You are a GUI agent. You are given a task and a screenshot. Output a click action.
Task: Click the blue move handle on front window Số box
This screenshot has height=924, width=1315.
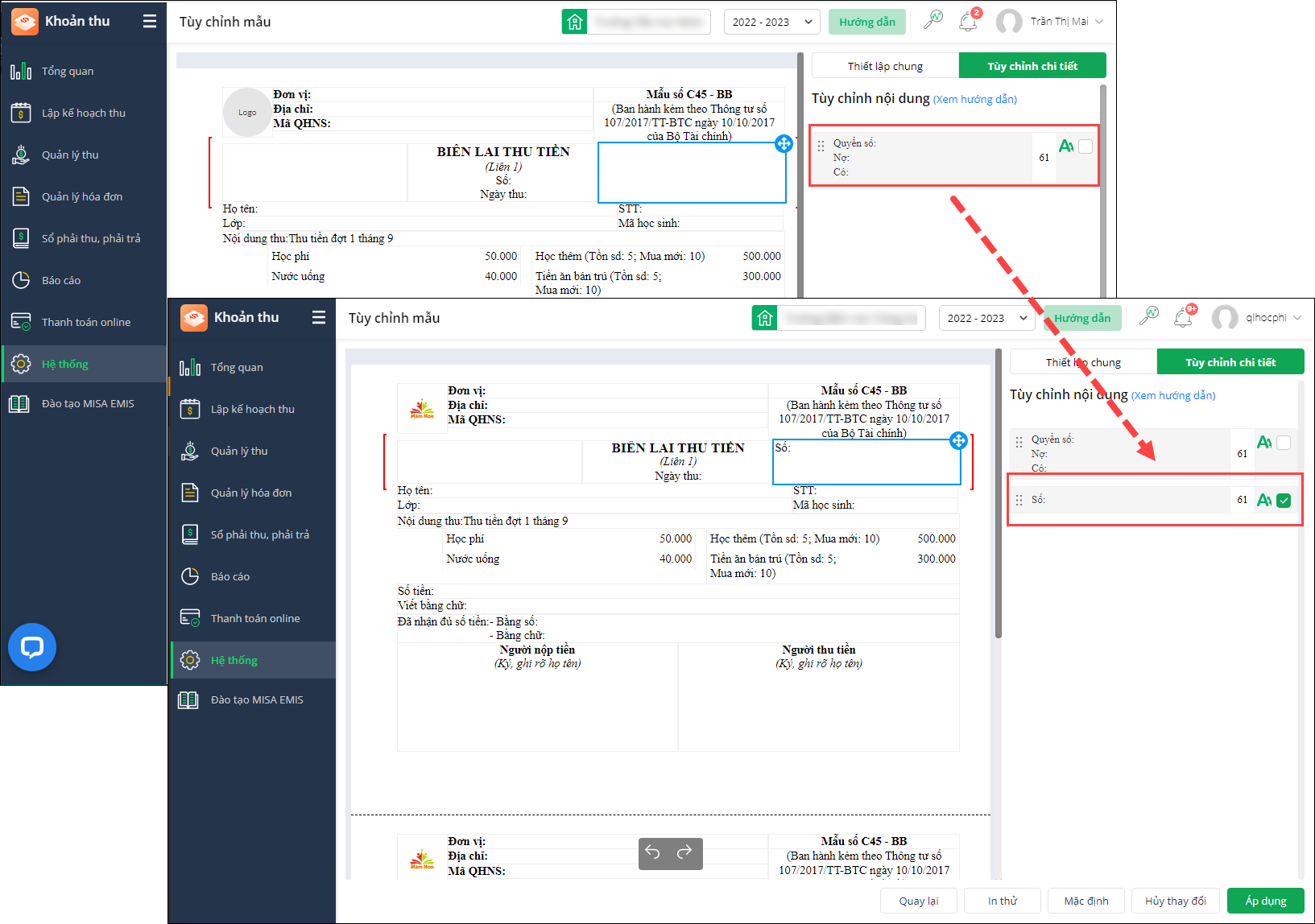tap(958, 440)
